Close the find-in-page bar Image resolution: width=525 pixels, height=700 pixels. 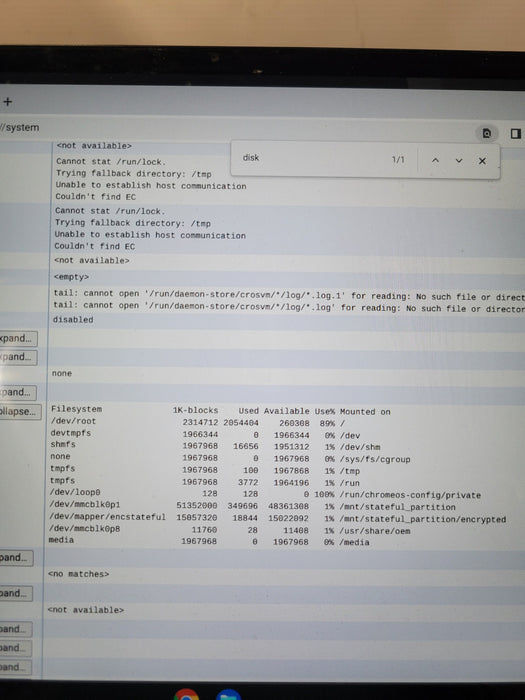[x=482, y=161]
